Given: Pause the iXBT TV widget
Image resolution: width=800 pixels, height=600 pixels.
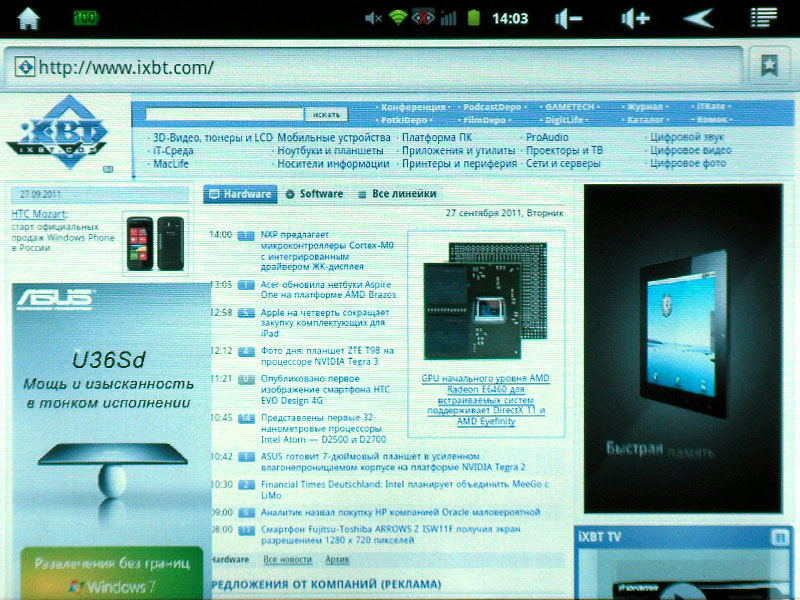Looking at the screenshot, I should (x=780, y=537).
